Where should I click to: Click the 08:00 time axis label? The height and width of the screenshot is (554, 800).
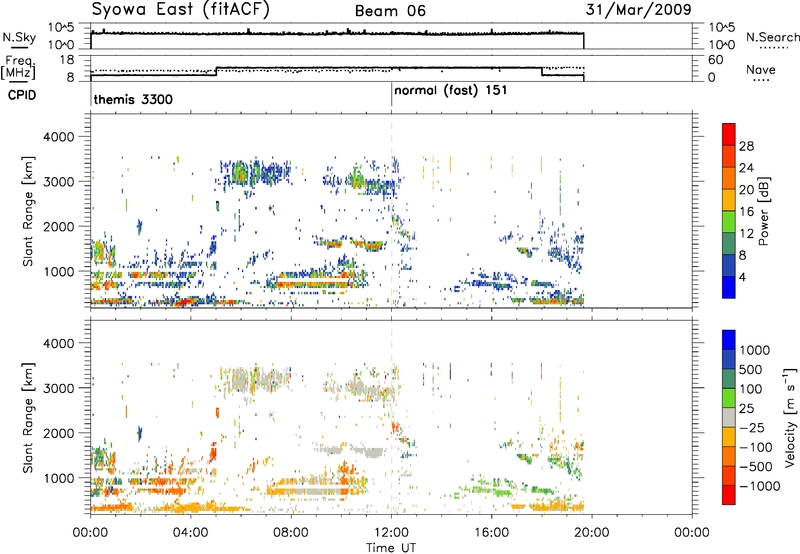coord(291,533)
